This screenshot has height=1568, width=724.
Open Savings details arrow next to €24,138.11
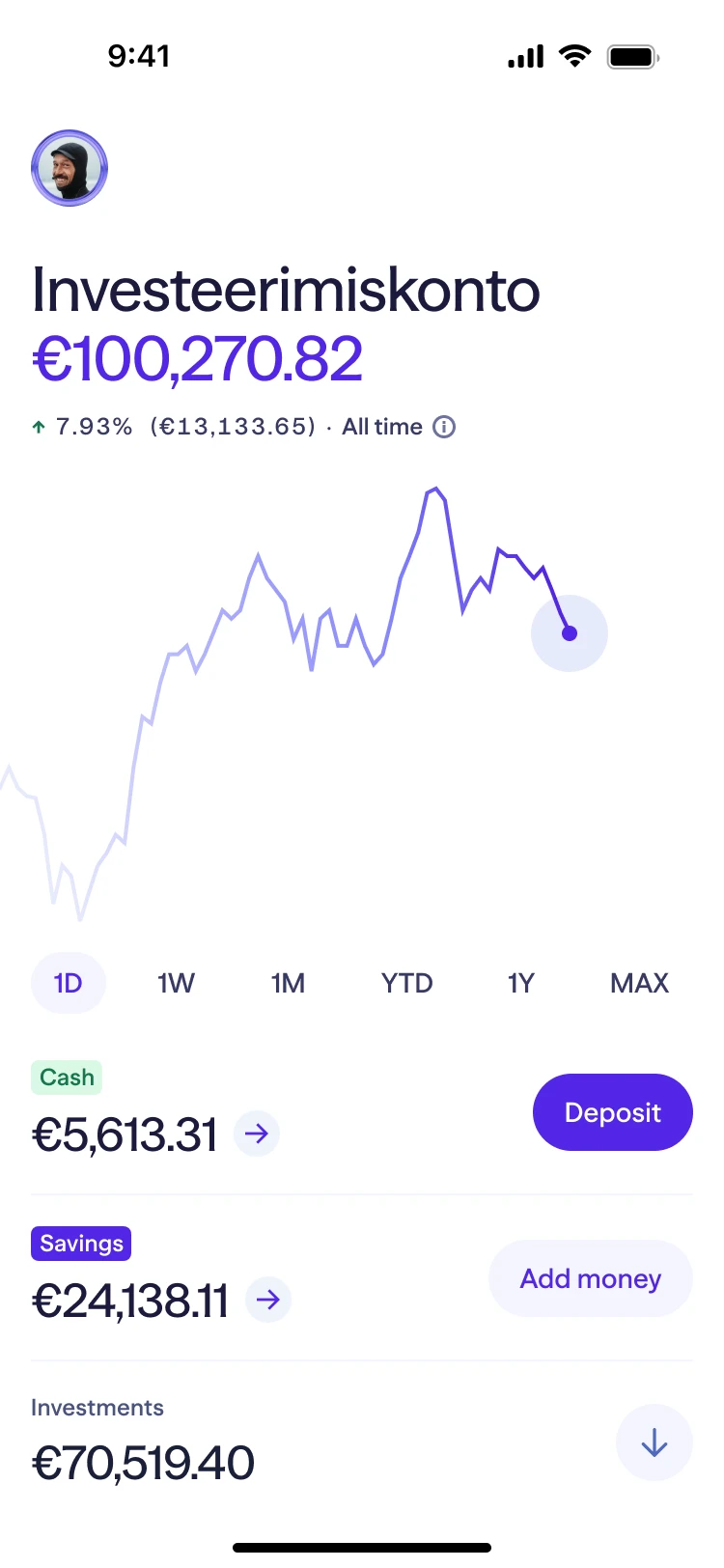(x=268, y=1300)
